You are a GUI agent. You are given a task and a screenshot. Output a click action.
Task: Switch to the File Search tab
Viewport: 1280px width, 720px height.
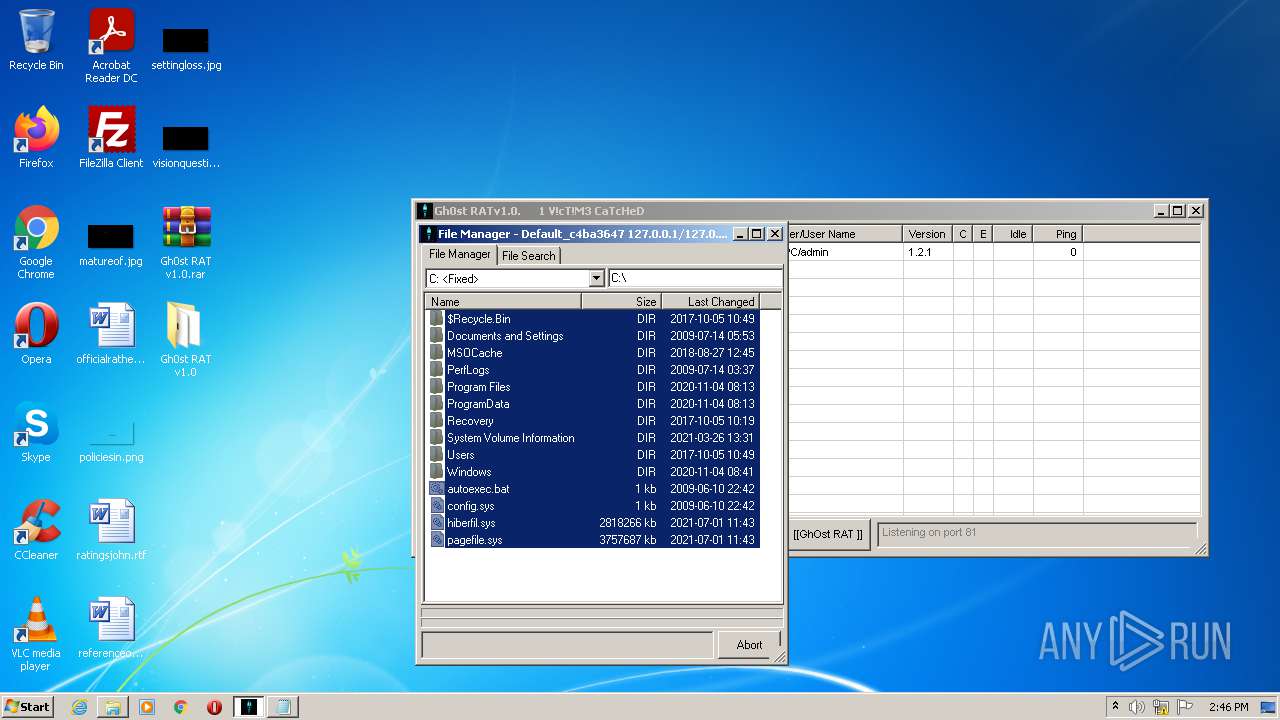(x=529, y=256)
